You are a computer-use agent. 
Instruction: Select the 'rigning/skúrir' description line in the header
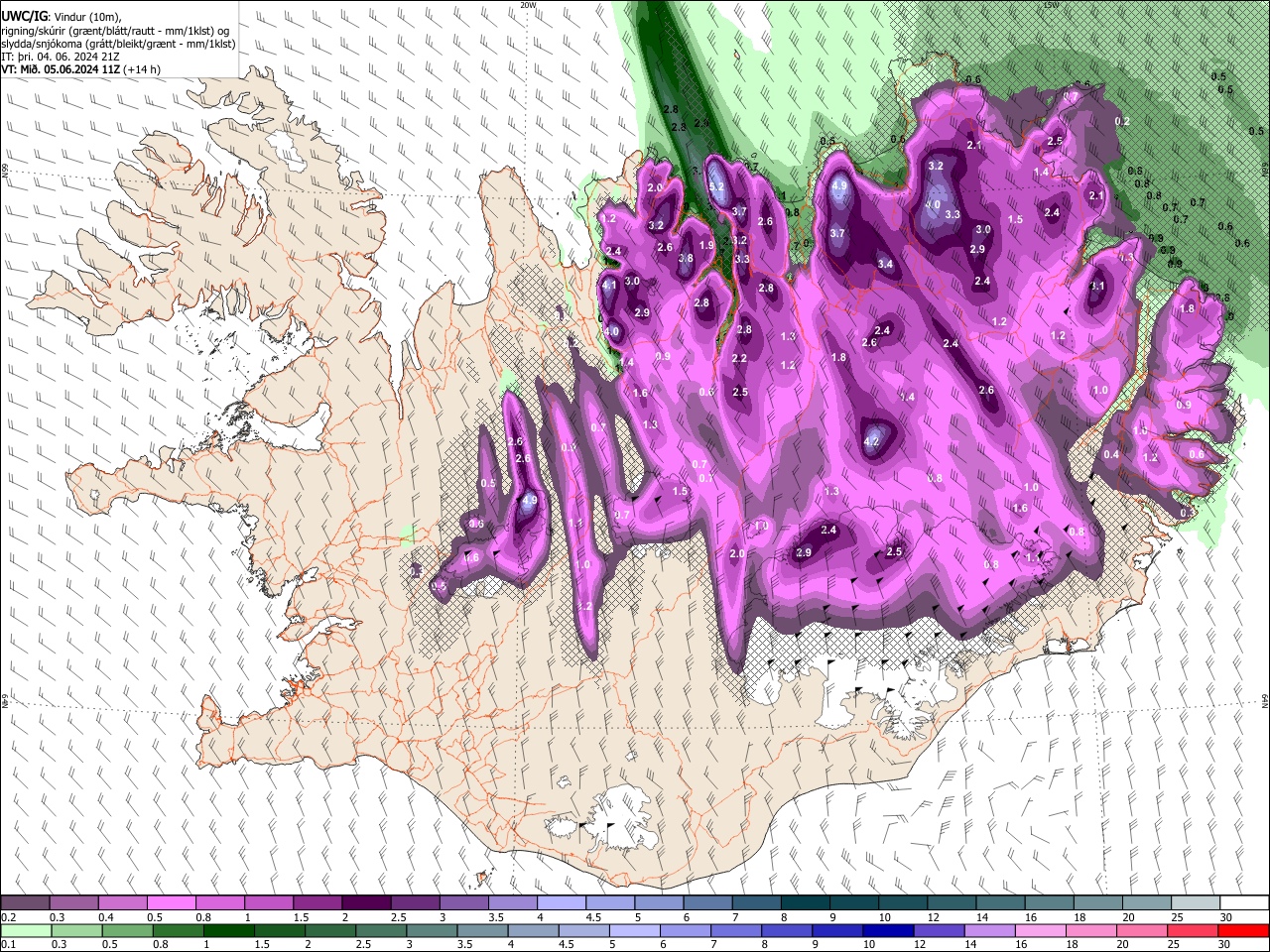[x=116, y=31]
